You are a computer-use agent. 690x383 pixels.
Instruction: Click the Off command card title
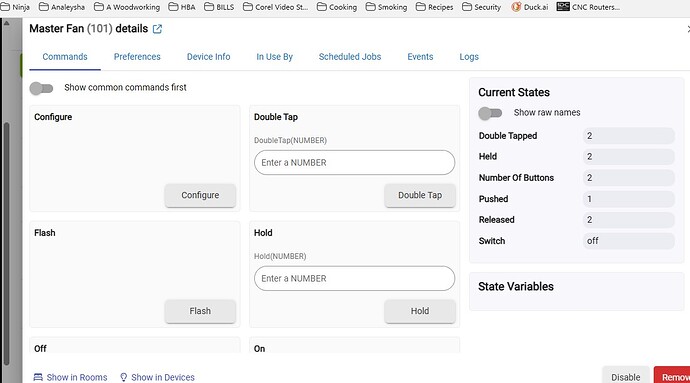tap(40, 349)
